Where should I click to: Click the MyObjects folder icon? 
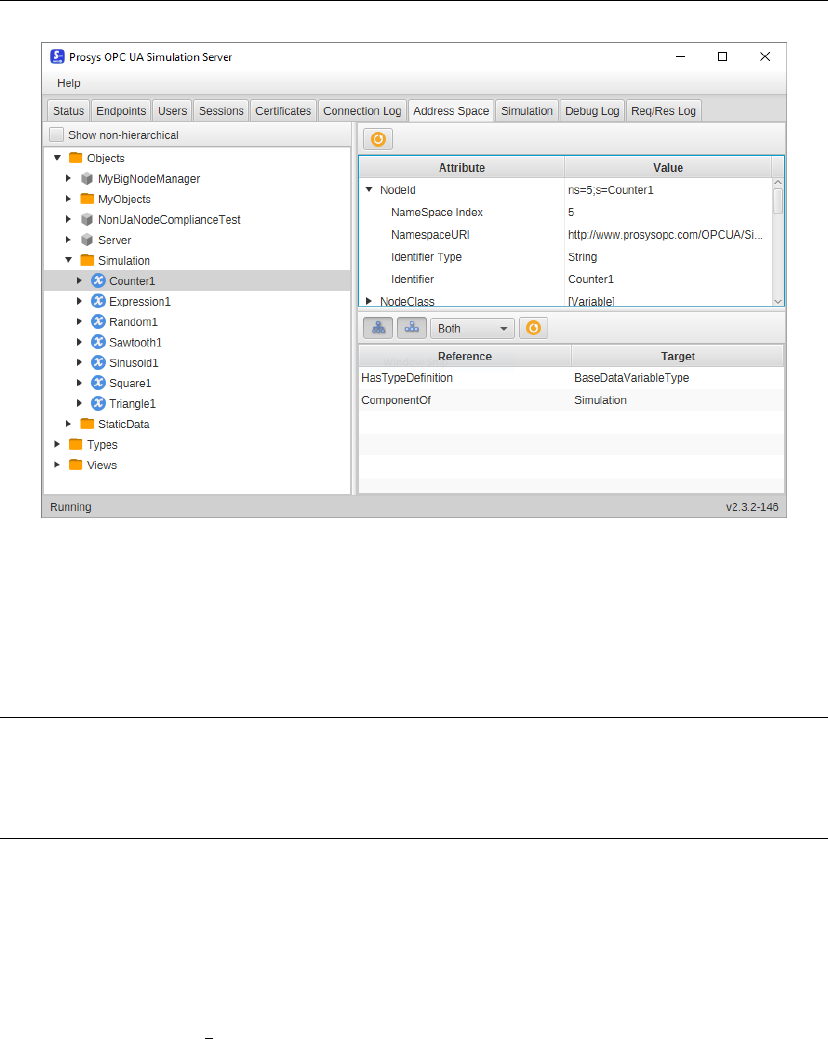point(87,199)
